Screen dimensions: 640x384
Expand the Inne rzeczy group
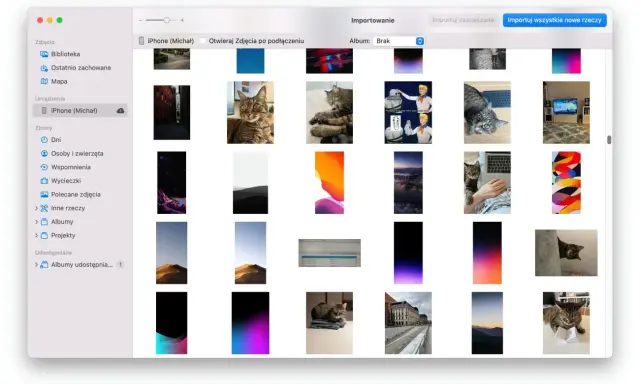click(x=36, y=208)
